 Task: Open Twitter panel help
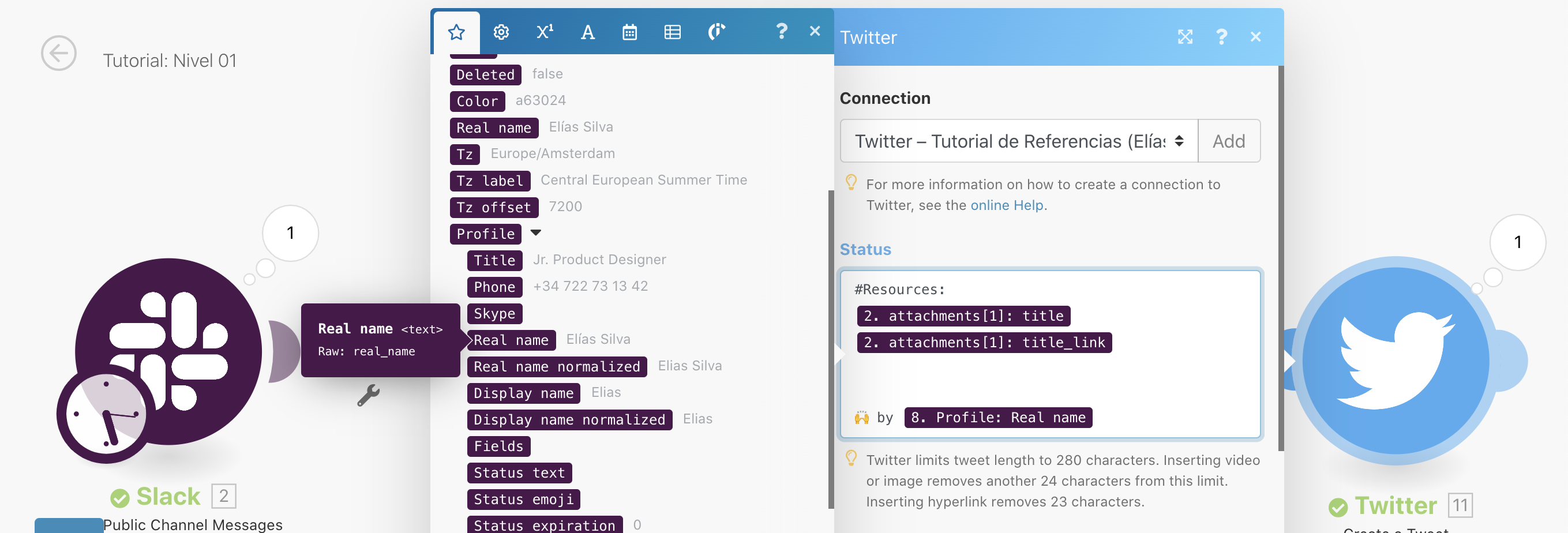pyautogui.click(x=1221, y=37)
